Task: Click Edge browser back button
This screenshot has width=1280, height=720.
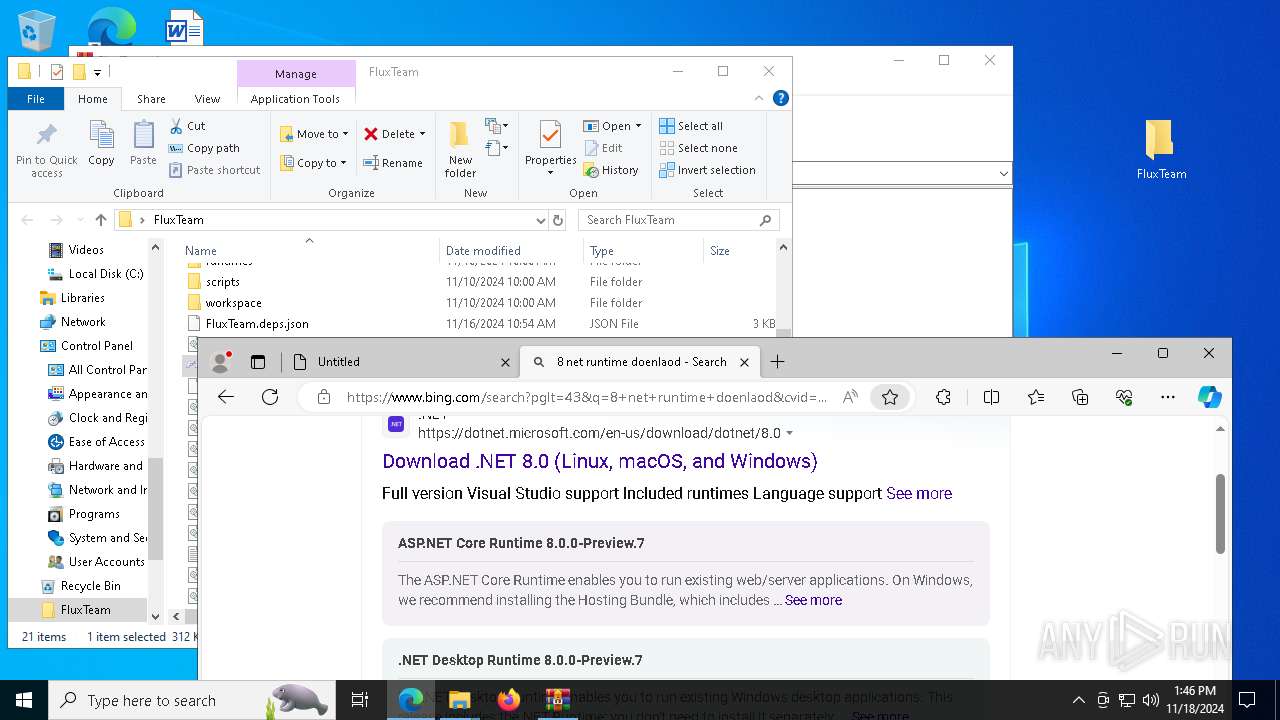Action: (226, 397)
